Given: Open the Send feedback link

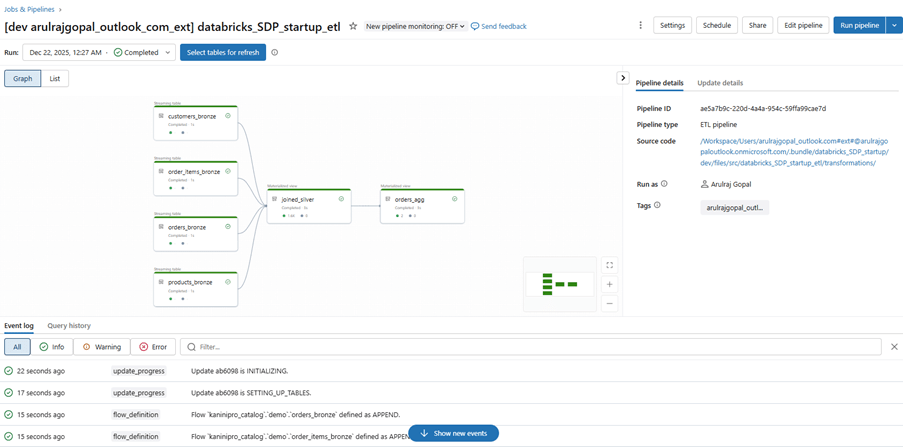Looking at the screenshot, I should point(498,26).
